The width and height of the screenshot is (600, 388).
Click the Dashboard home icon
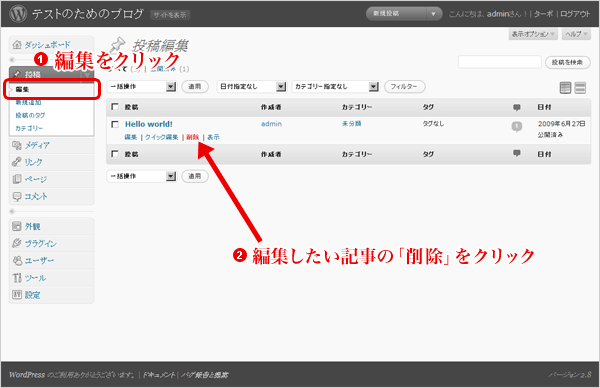tap(17, 45)
